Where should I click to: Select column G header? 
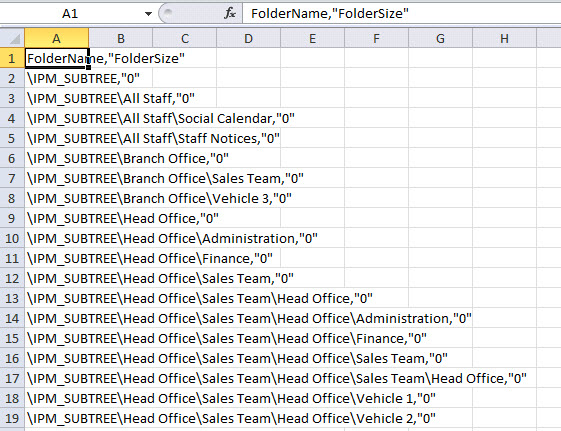tap(440, 38)
